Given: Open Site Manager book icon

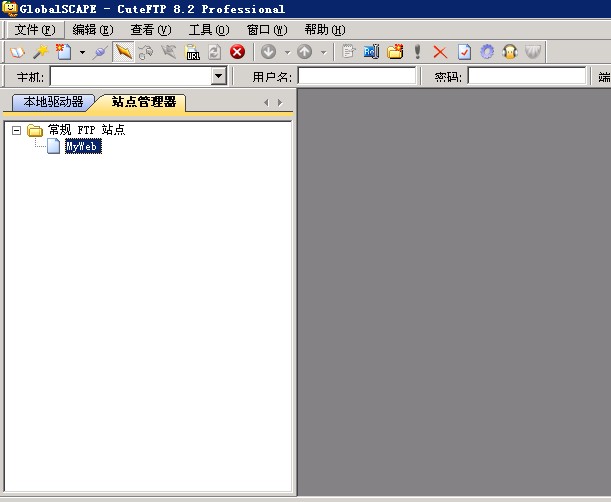Looking at the screenshot, I should click(x=18, y=52).
